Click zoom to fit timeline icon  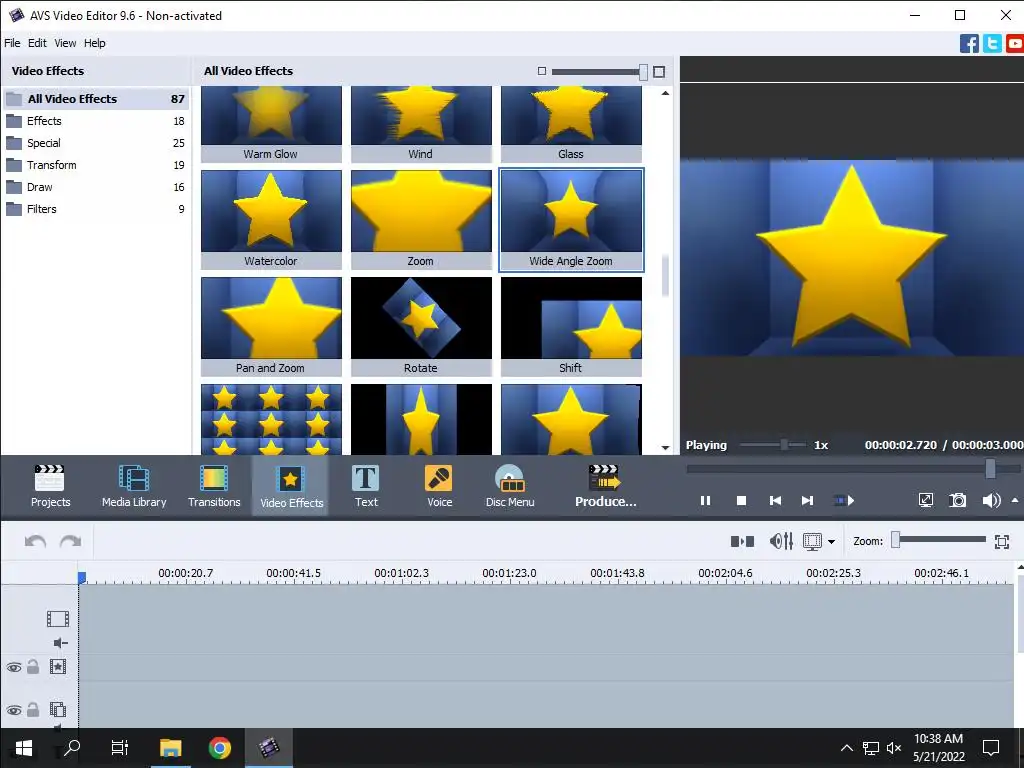(x=1002, y=541)
